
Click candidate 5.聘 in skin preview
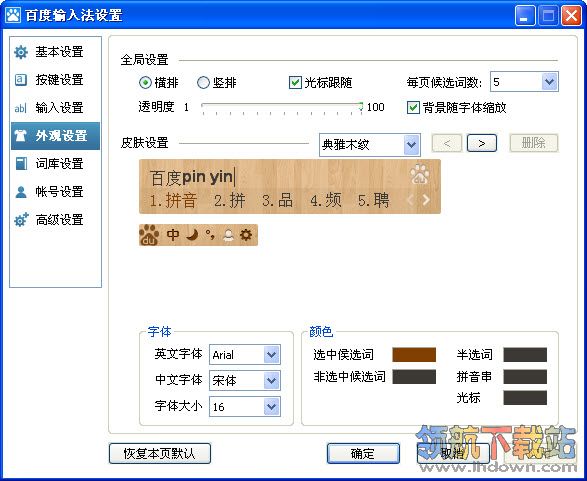[374, 200]
